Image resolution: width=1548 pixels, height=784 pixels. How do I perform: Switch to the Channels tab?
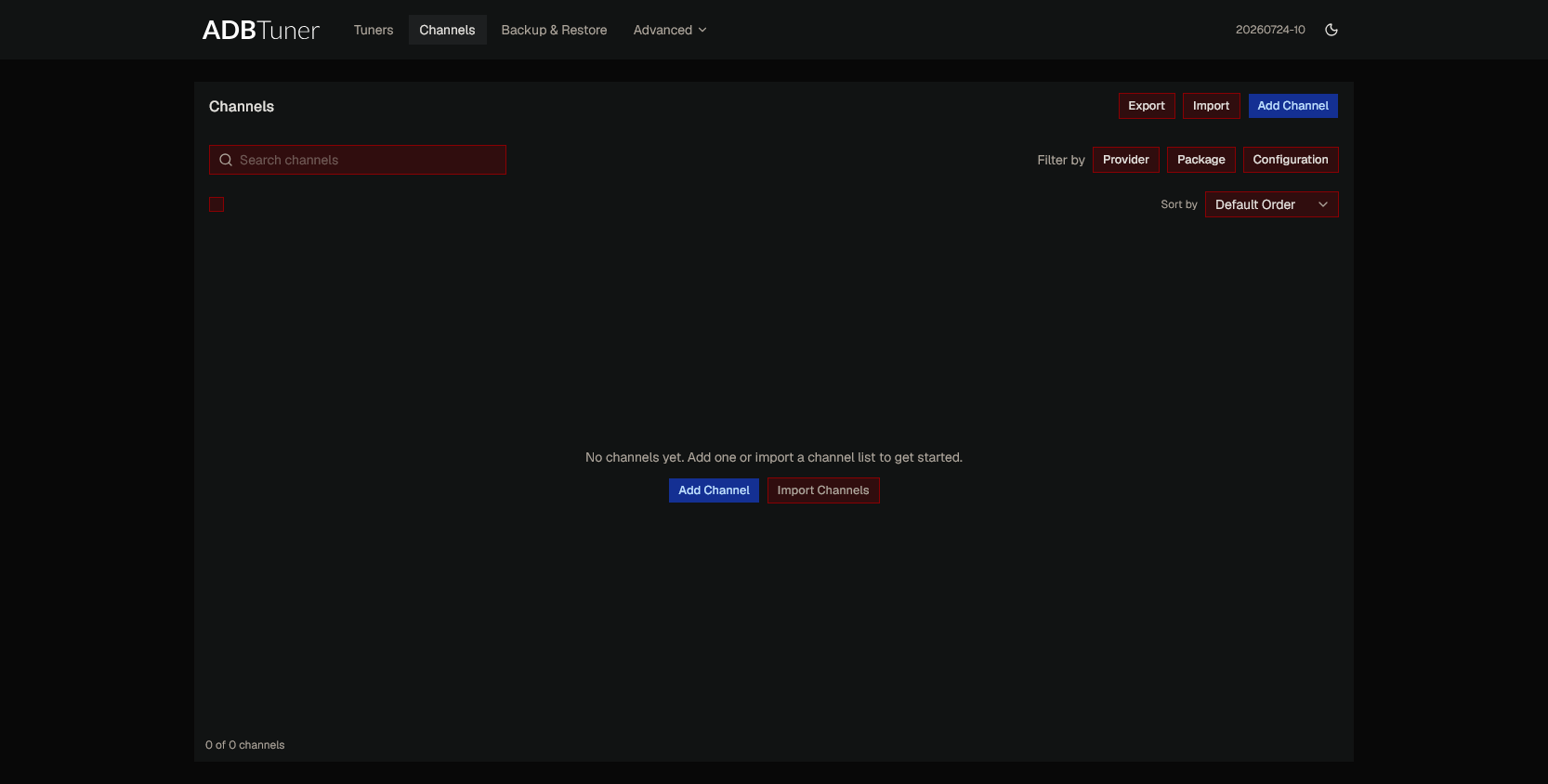point(447,30)
